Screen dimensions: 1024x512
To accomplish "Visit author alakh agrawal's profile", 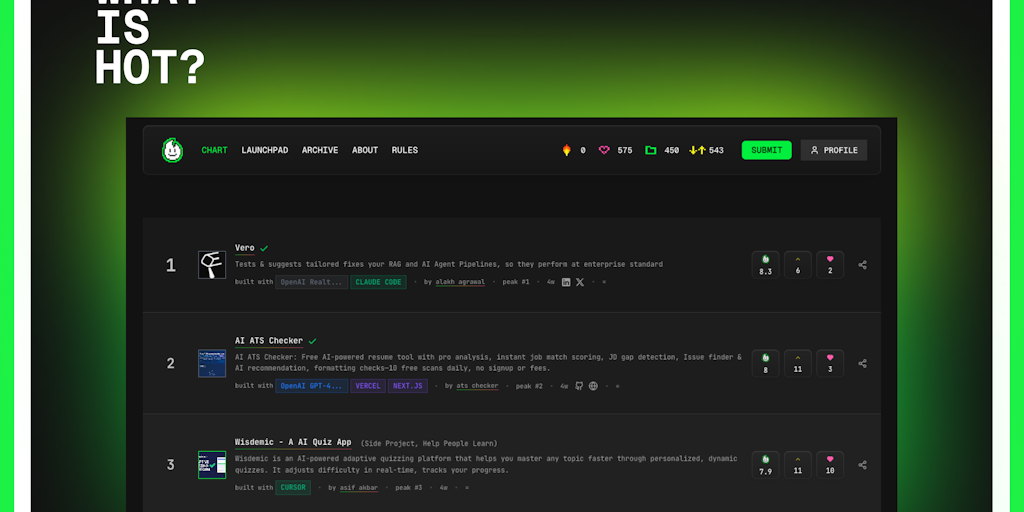I will 460,282.
